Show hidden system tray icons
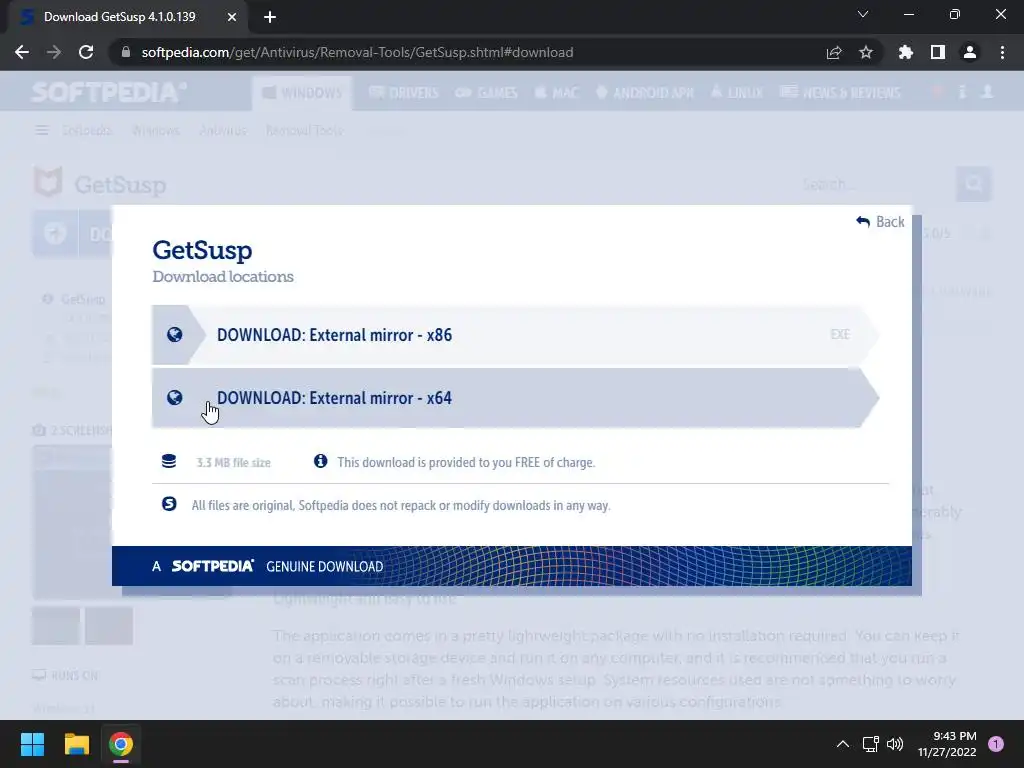 843,744
